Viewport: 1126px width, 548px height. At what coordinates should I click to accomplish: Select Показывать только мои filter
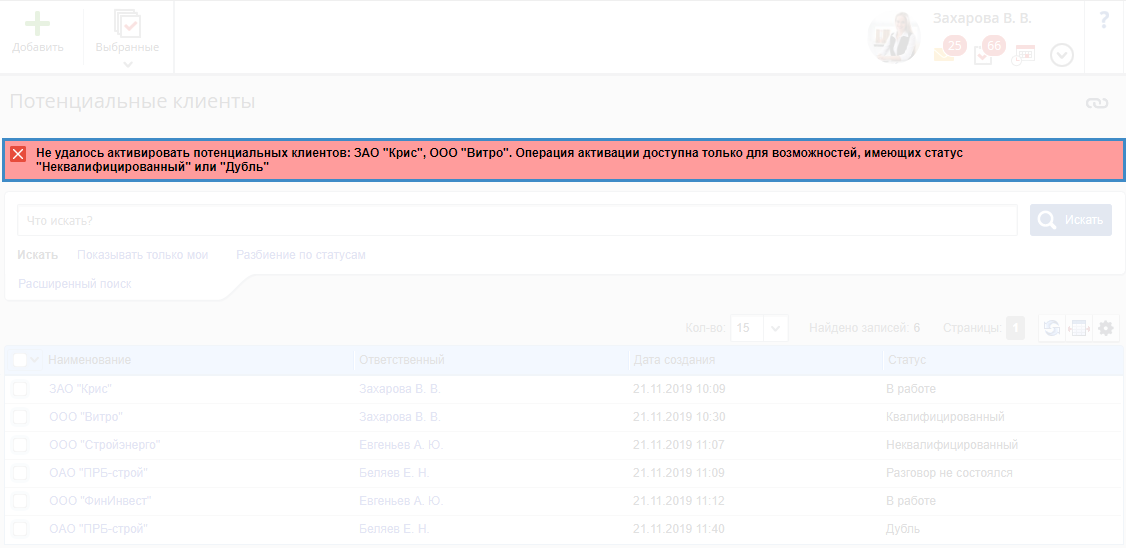[142, 255]
